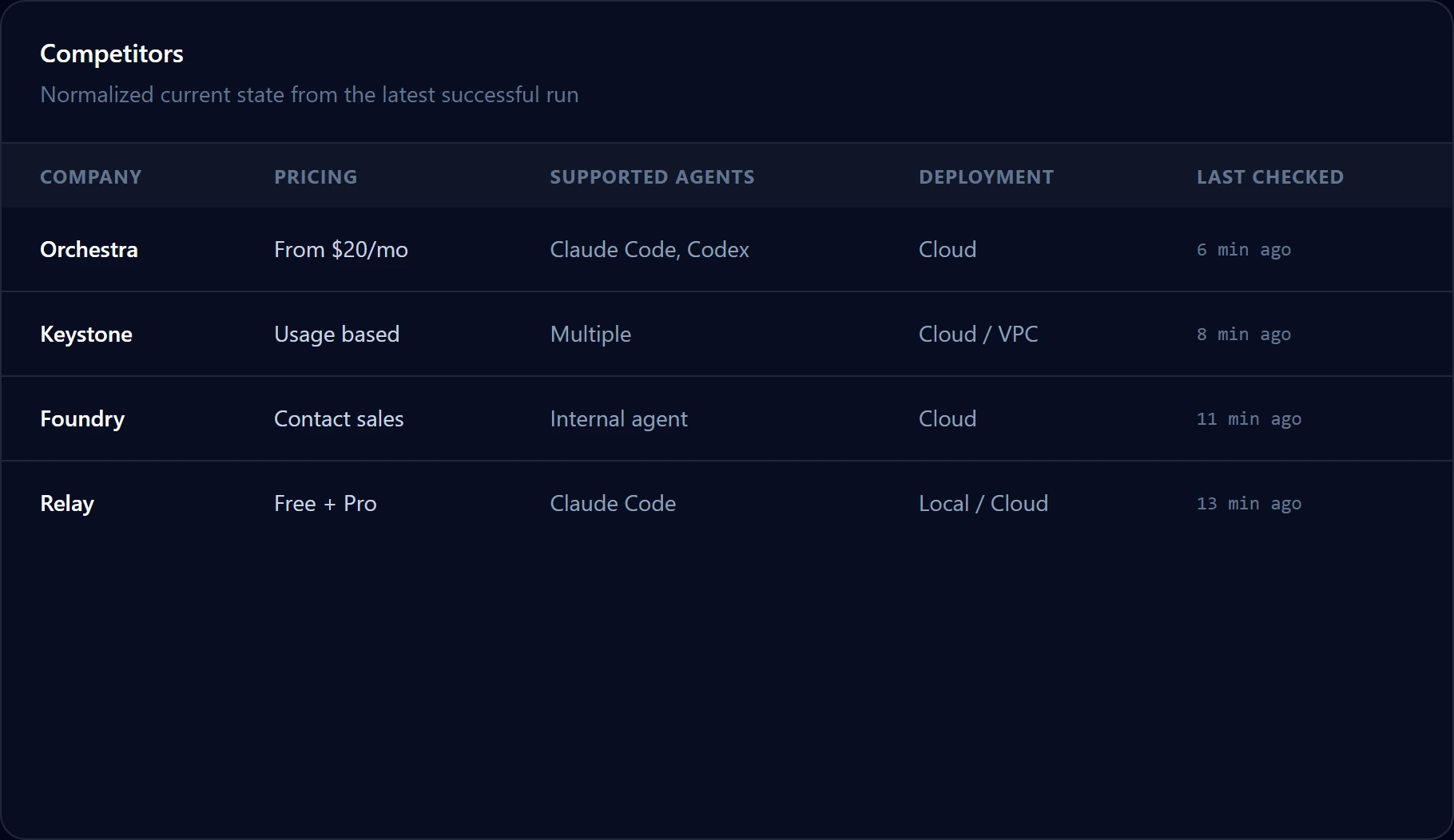Click the '11 min ago' timestamp

[x=1249, y=418]
